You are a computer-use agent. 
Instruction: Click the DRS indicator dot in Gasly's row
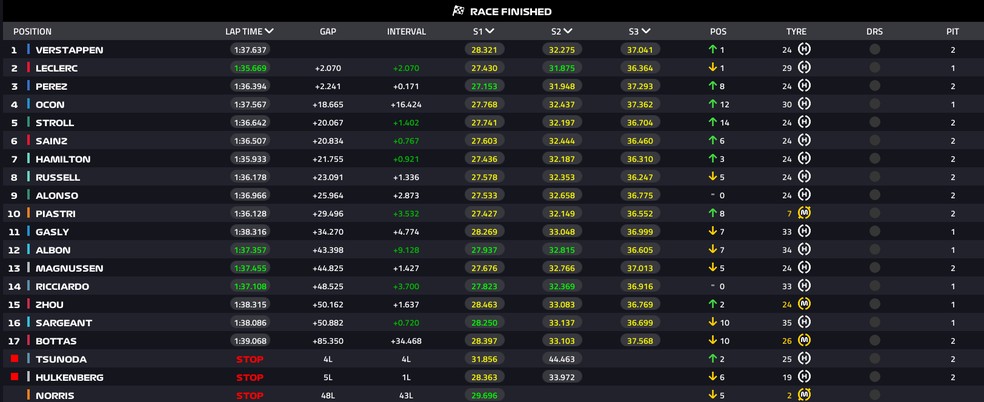[874, 232]
